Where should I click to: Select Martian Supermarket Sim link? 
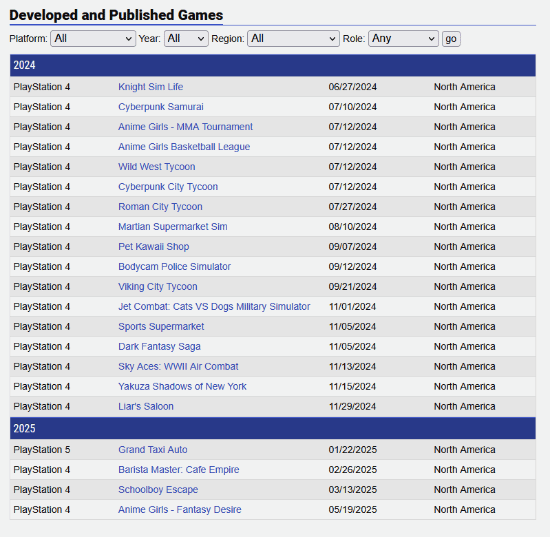click(173, 227)
